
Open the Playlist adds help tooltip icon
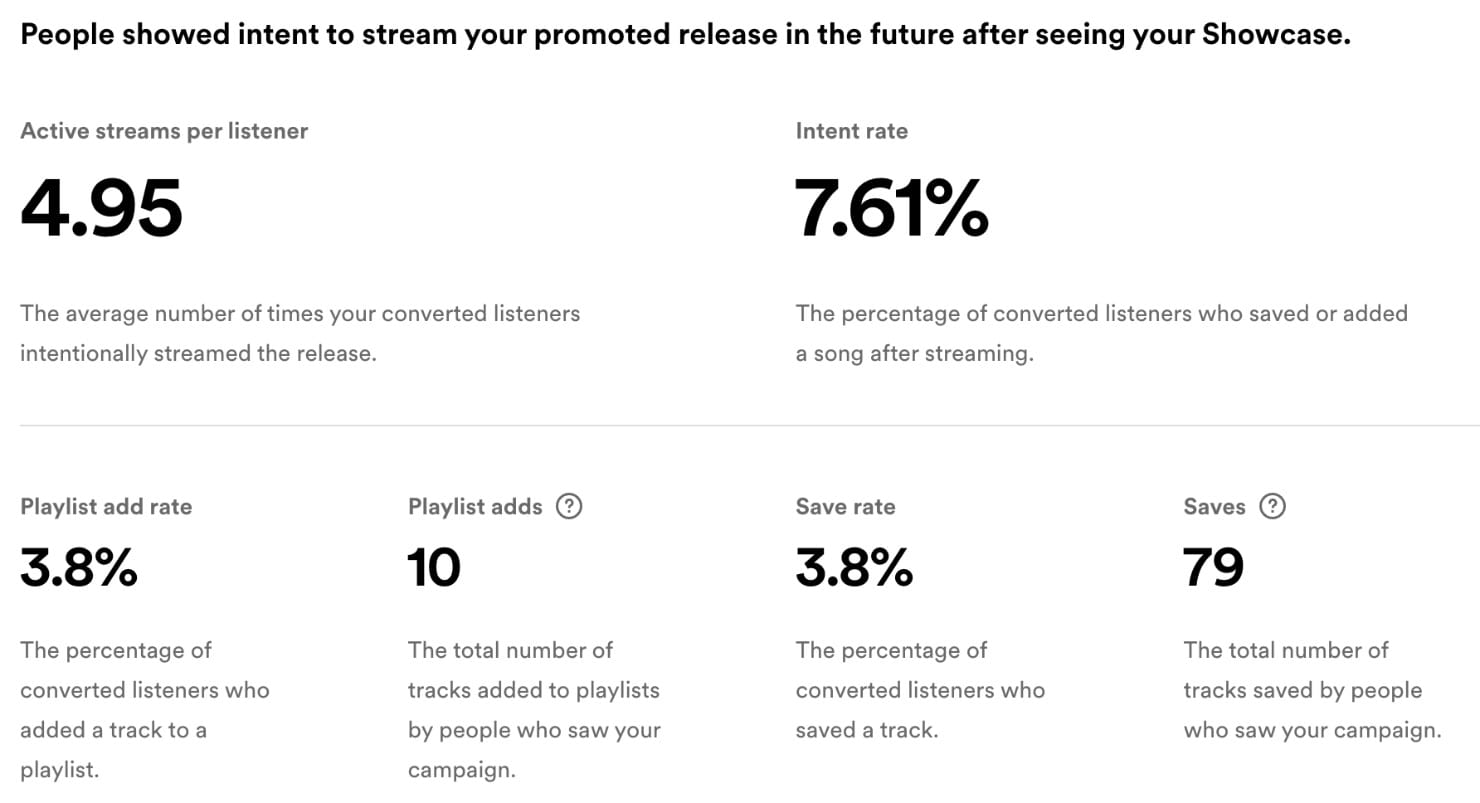coord(569,507)
